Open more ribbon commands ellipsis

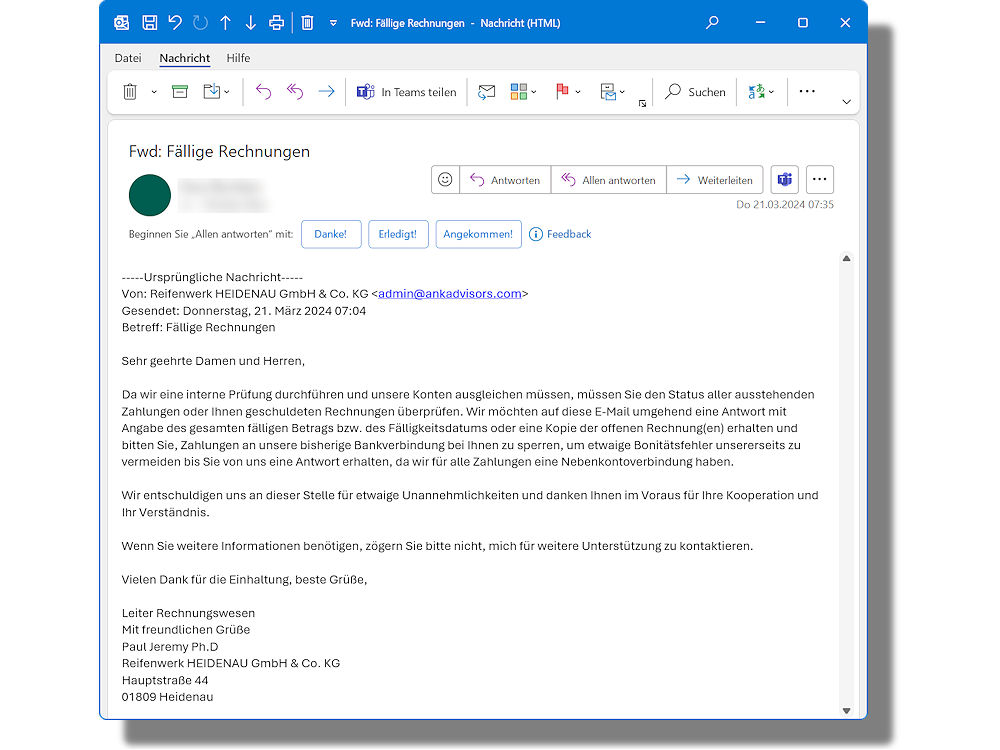coord(807,91)
